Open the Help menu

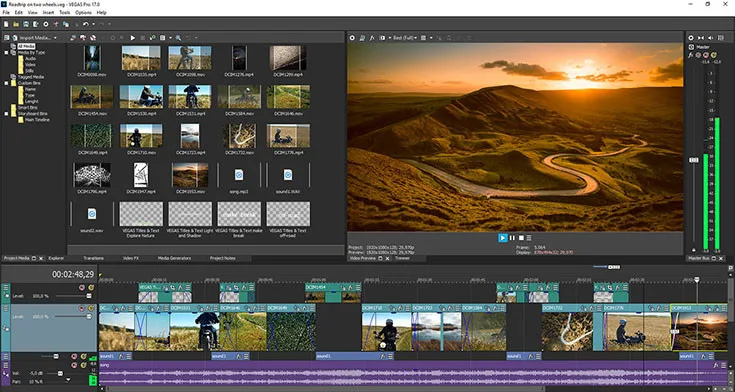pos(101,12)
